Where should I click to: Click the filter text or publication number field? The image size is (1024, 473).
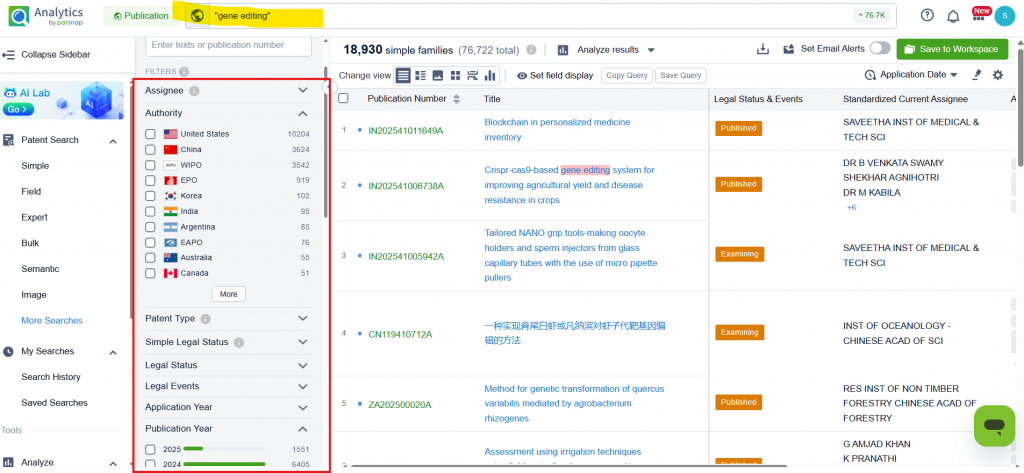click(228, 45)
